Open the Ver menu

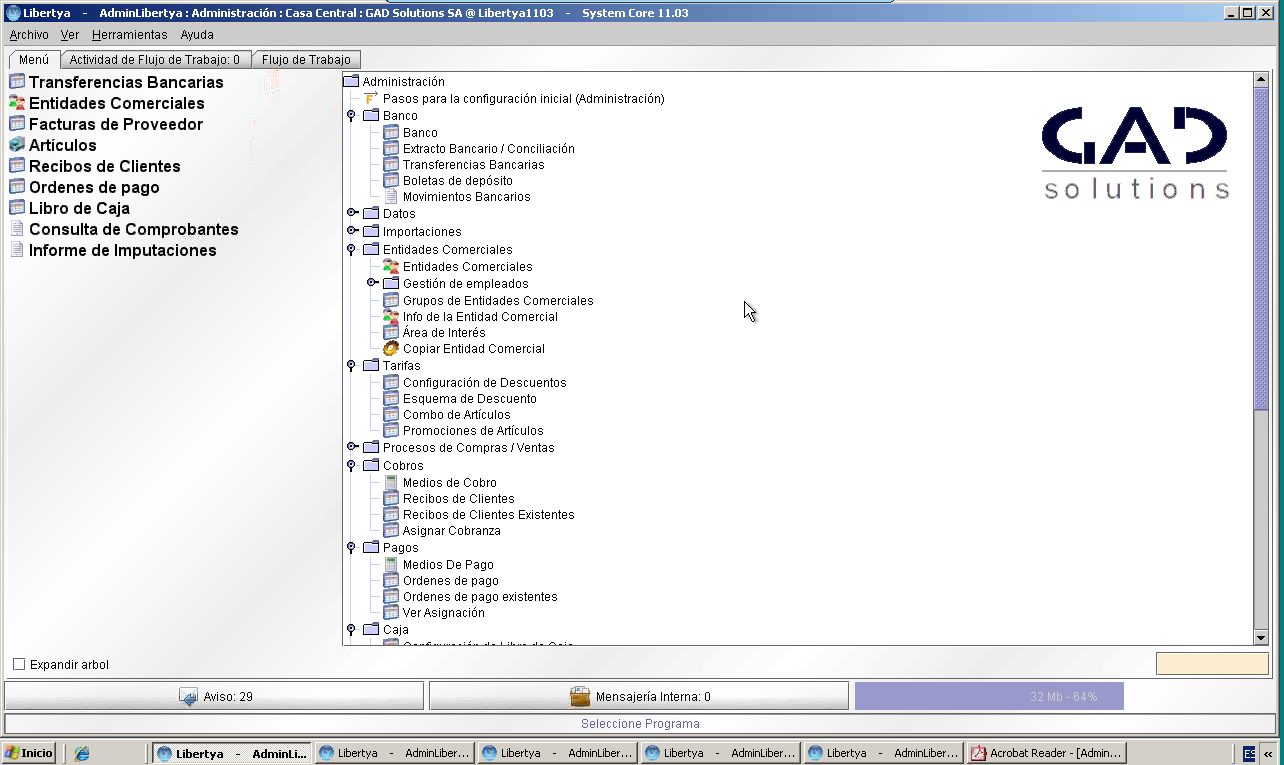70,35
